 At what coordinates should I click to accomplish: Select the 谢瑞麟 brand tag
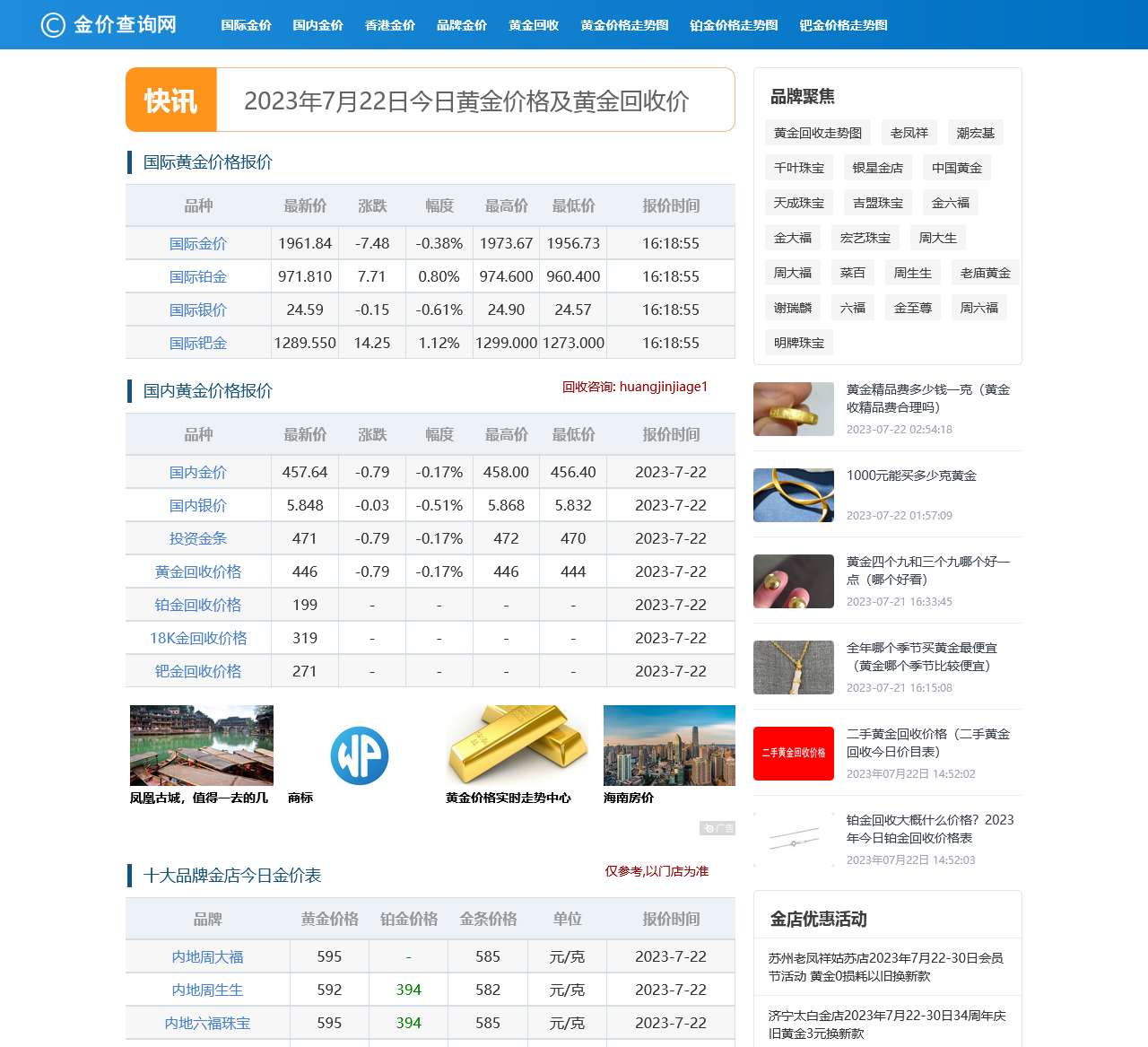(793, 308)
